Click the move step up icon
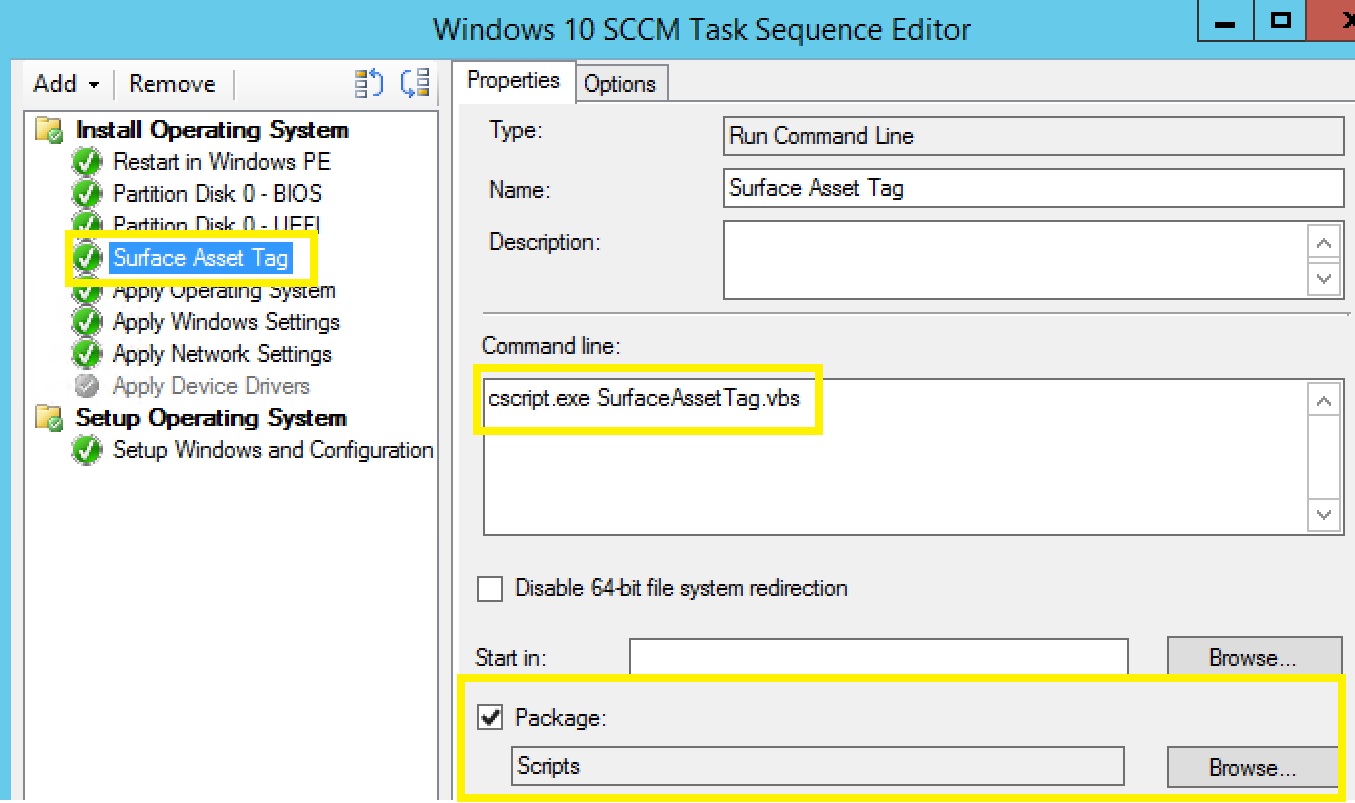Viewport: 1355px width, 803px height. [369, 84]
